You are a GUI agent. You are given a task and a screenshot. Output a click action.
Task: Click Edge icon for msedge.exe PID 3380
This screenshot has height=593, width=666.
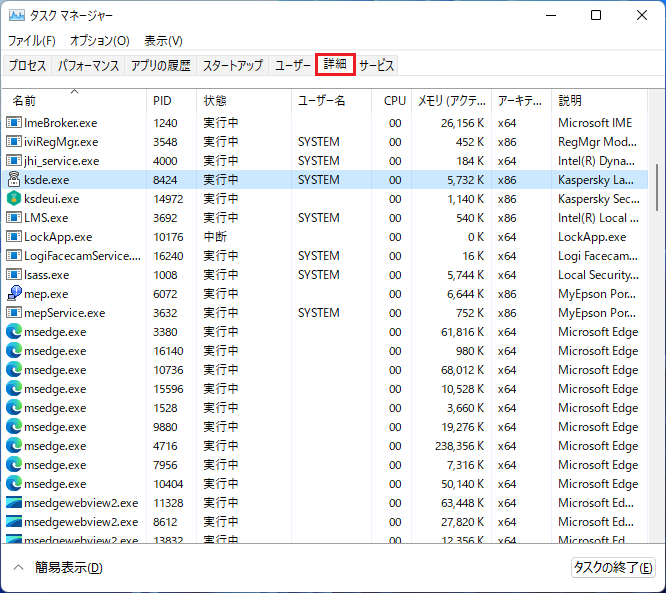(x=14, y=331)
